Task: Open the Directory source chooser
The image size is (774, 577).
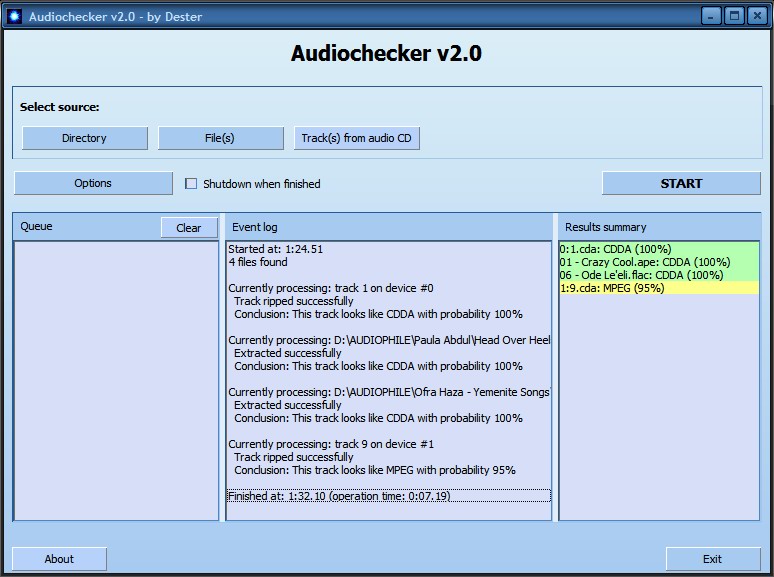Action: click(x=84, y=138)
